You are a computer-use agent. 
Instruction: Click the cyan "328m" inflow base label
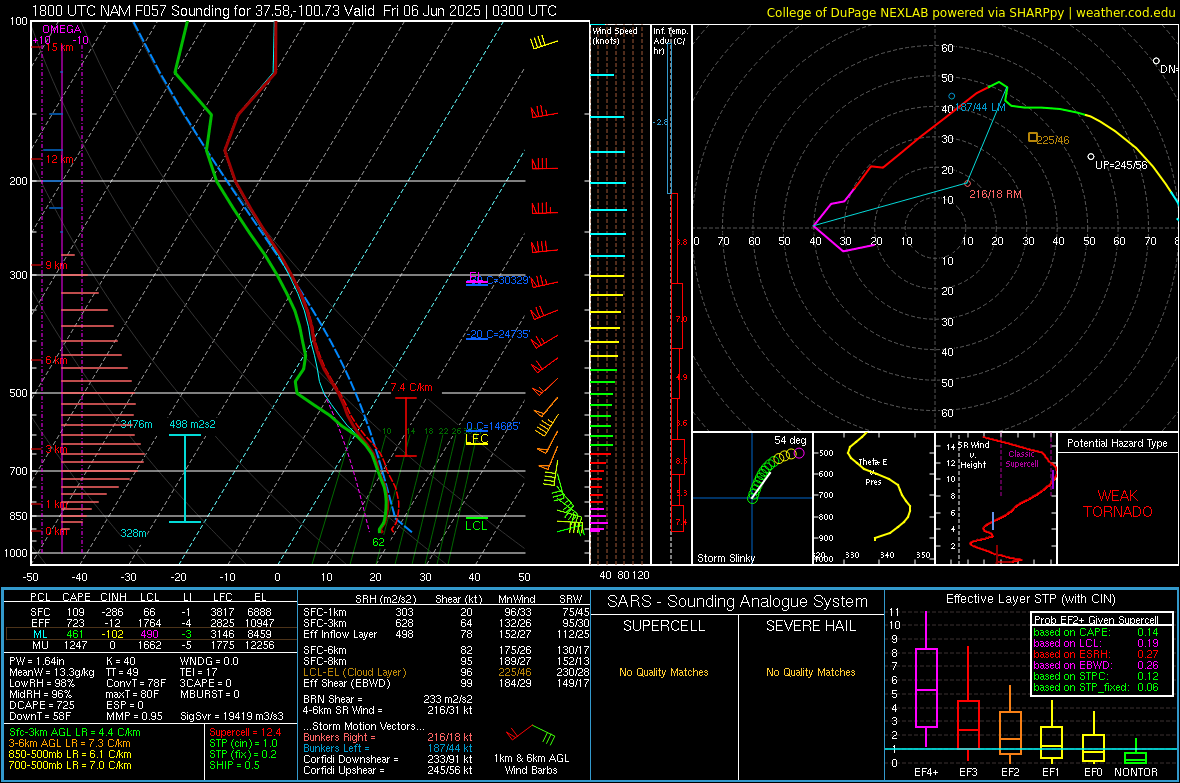point(133,533)
